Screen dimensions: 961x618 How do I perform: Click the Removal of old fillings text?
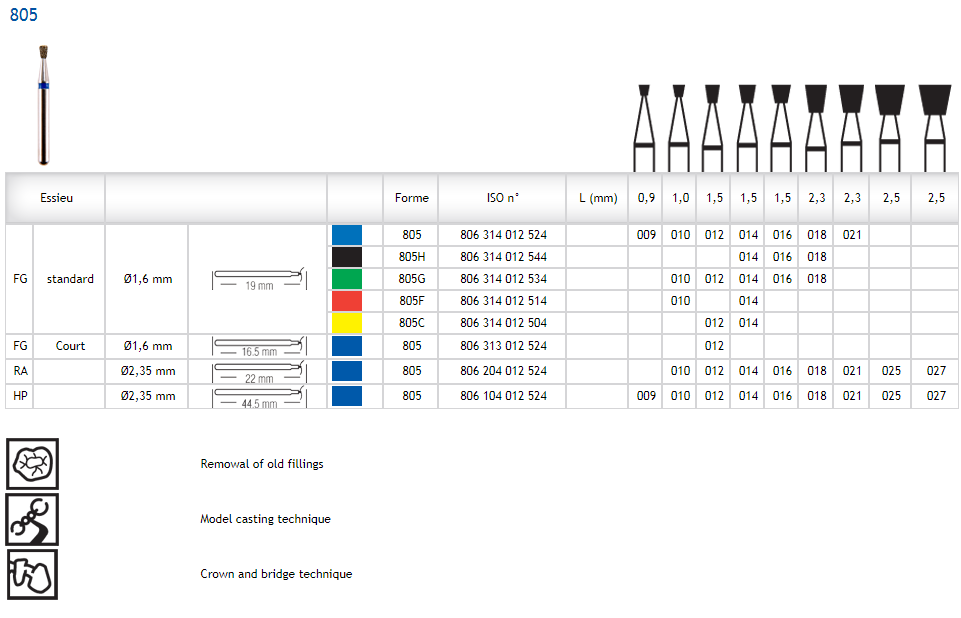tap(262, 464)
